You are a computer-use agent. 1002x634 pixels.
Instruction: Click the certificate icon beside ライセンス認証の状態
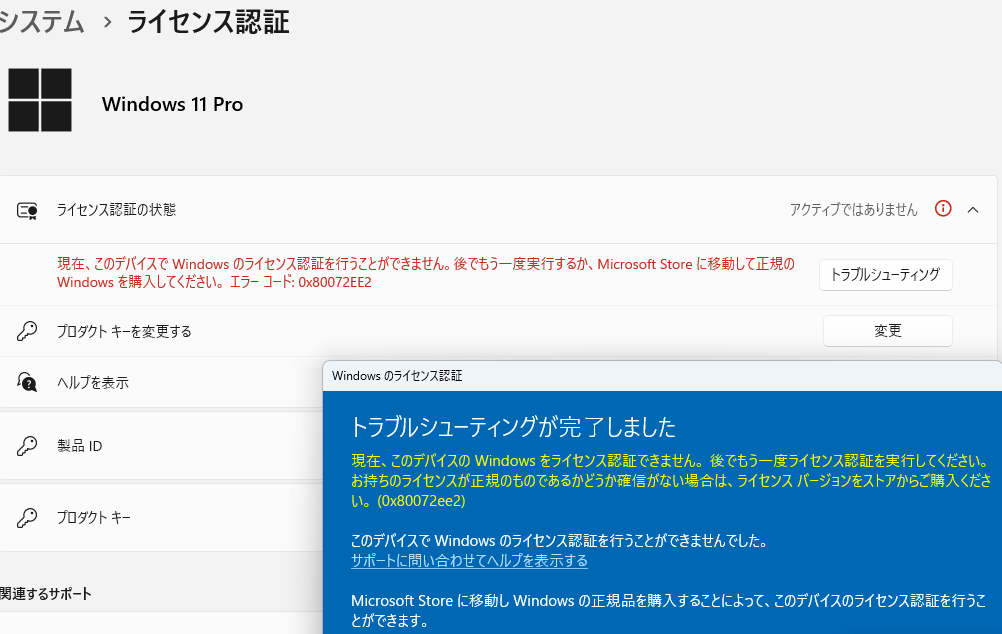[27, 208]
